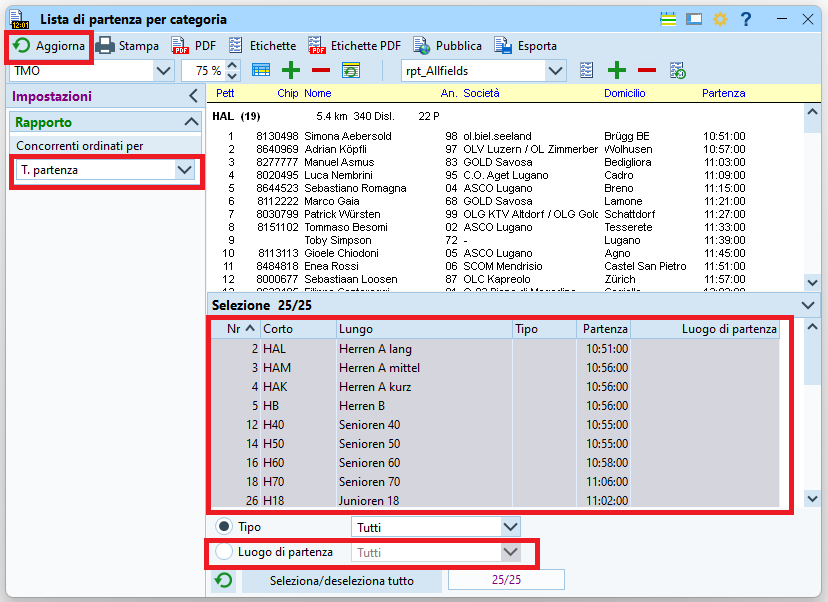Click the window layout icon in title bar
828x602 pixels.
pos(694,20)
